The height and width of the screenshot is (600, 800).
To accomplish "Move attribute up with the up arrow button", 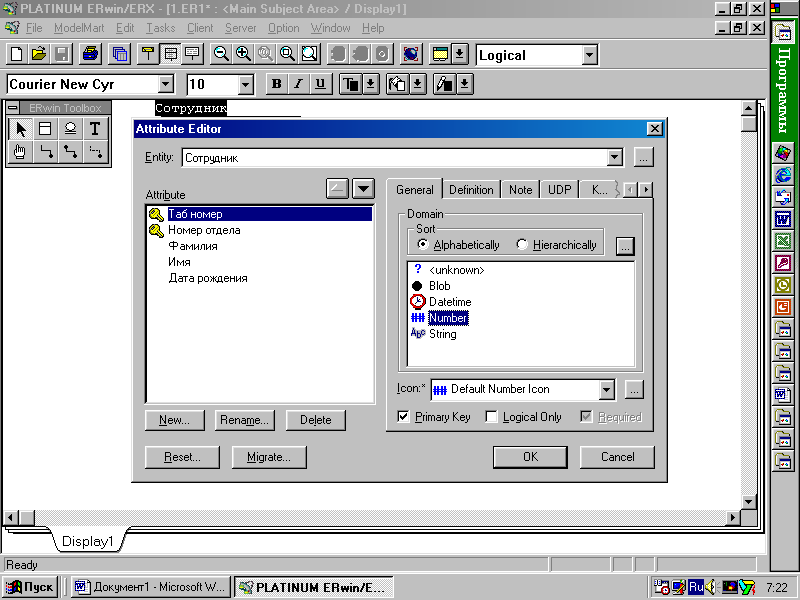I will [x=337, y=189].
